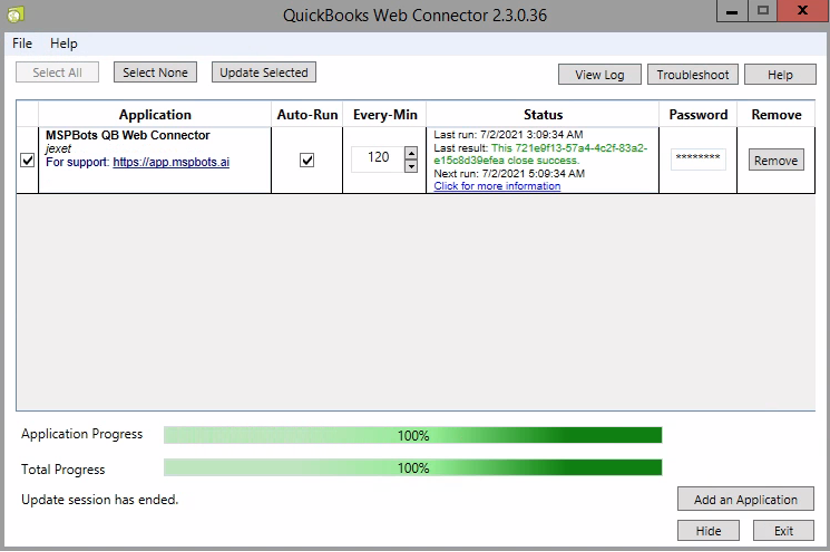830x552 pixels.
Task: Open the File menu
Action: tap(22, 43)
